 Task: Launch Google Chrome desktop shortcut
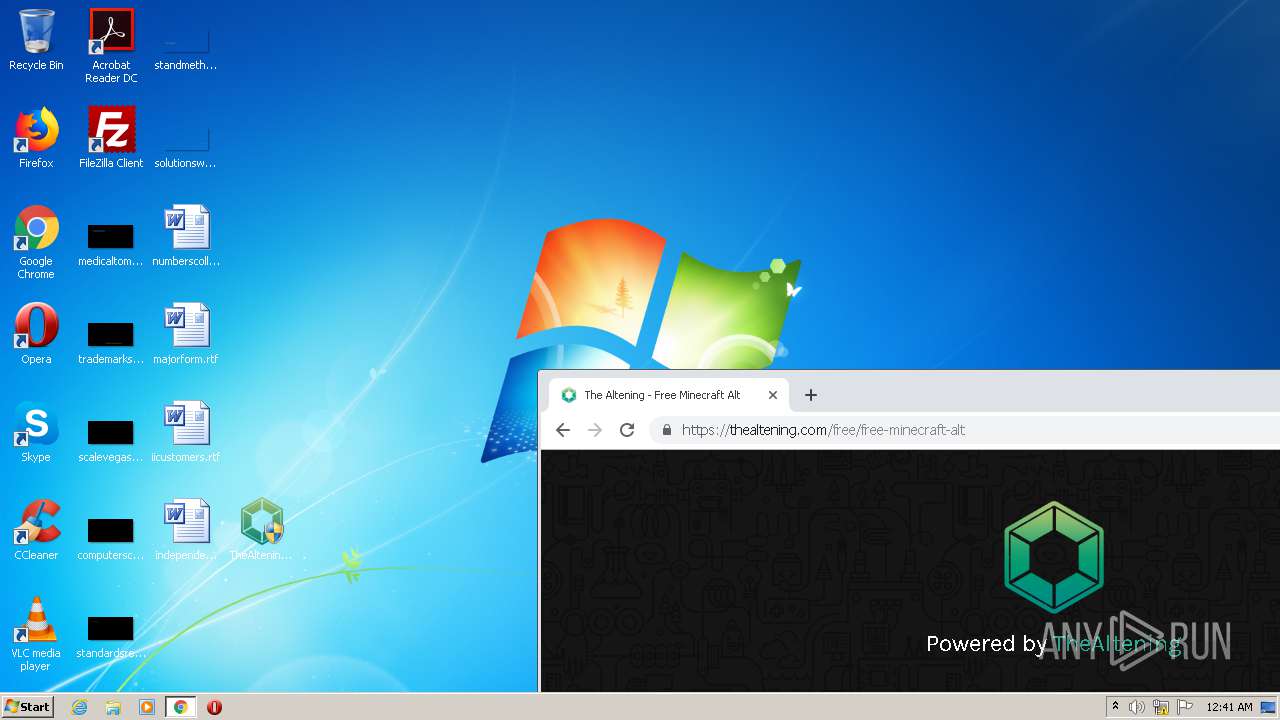(x=36, y=242)
